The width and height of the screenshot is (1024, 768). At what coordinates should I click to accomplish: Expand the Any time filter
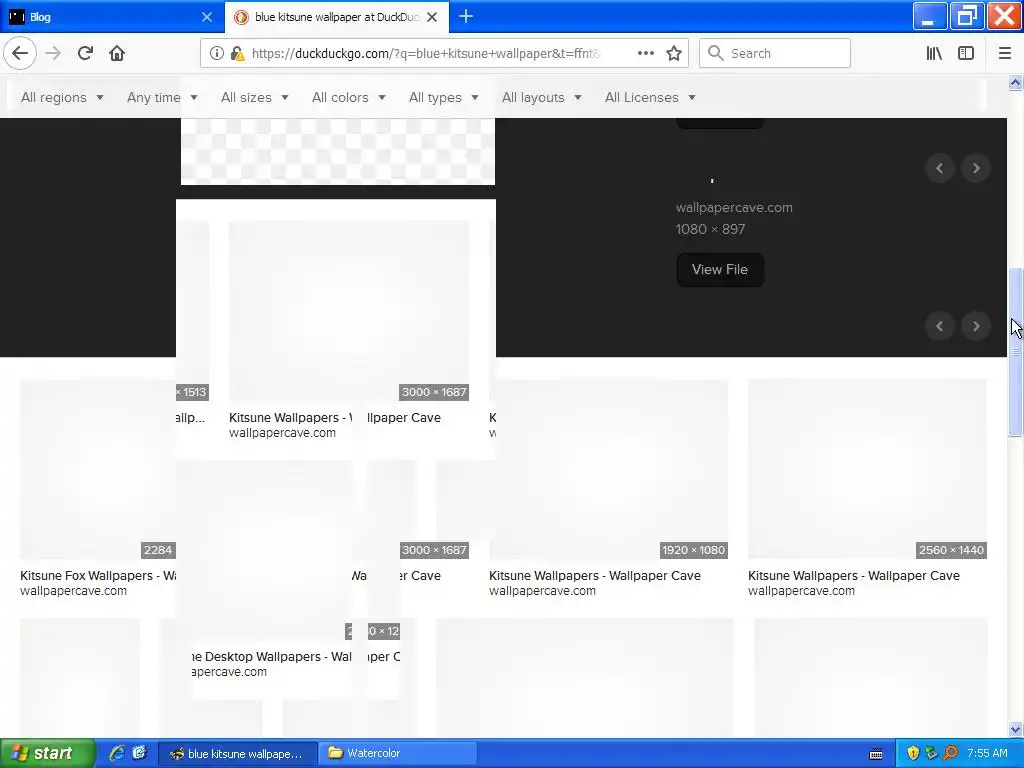tap(162, 97)
